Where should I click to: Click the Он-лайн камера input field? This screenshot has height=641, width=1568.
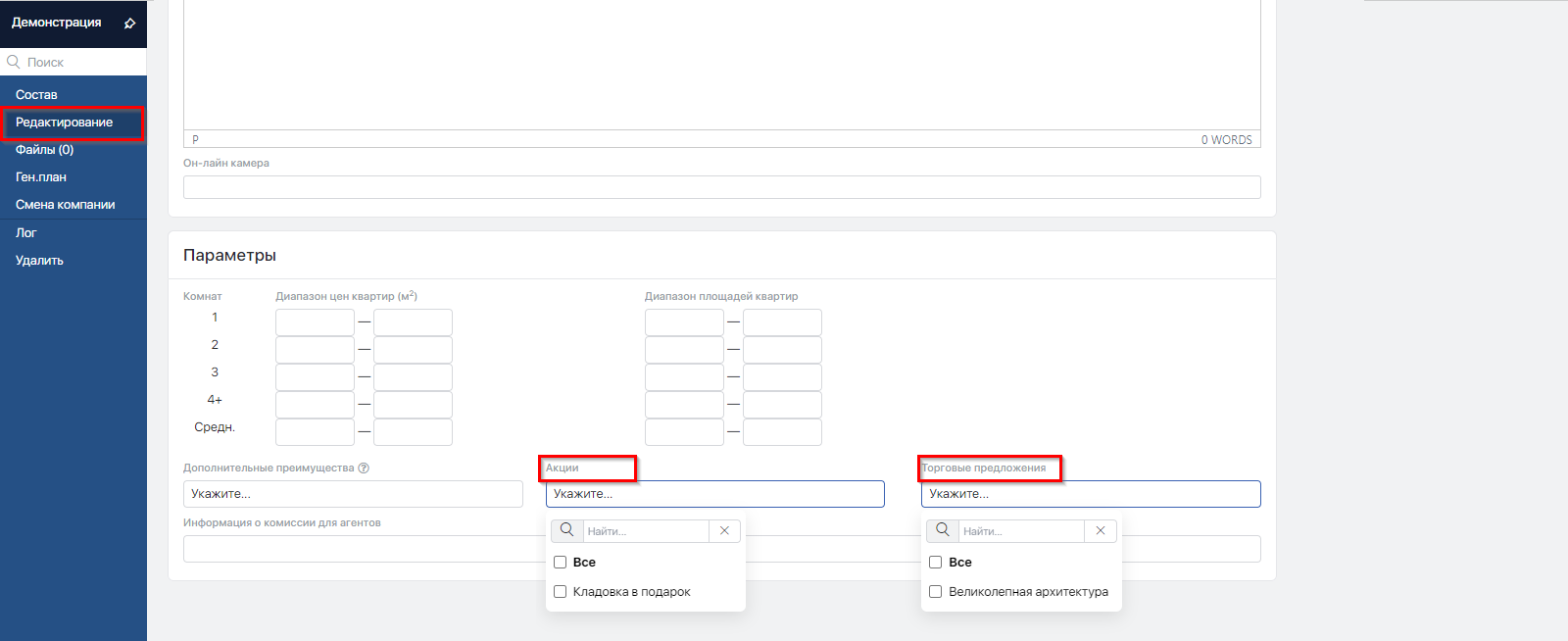(x=721, y=187)
